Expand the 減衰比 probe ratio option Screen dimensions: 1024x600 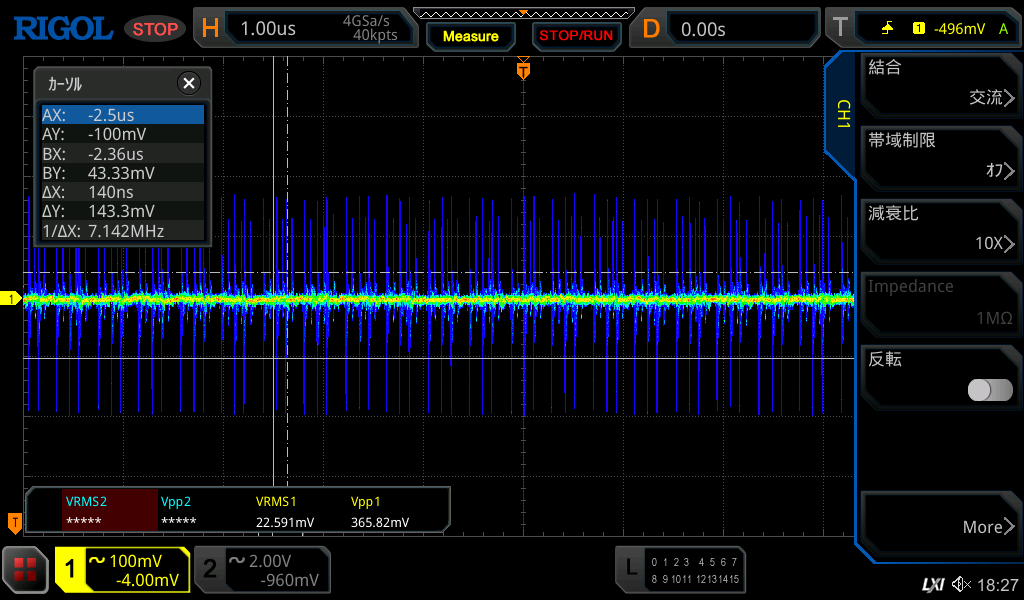pyautogui.click(x=939, y=229)
